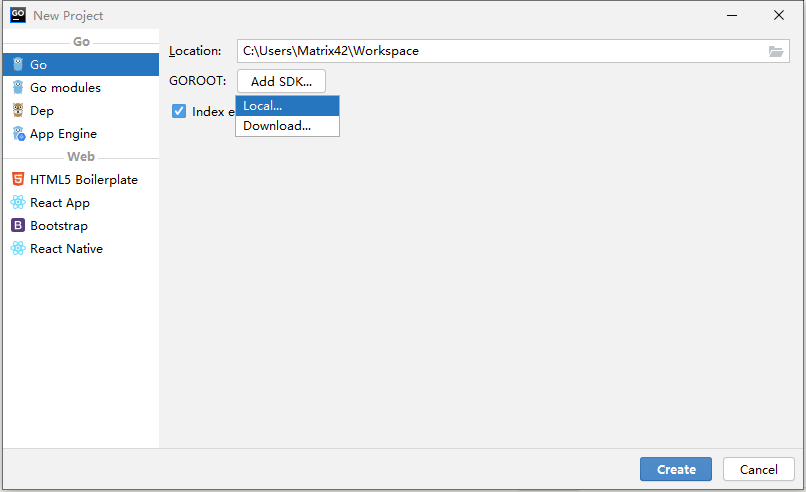Select Go modules project type
This screenshot has width=806, height=492.
[81, 87]
